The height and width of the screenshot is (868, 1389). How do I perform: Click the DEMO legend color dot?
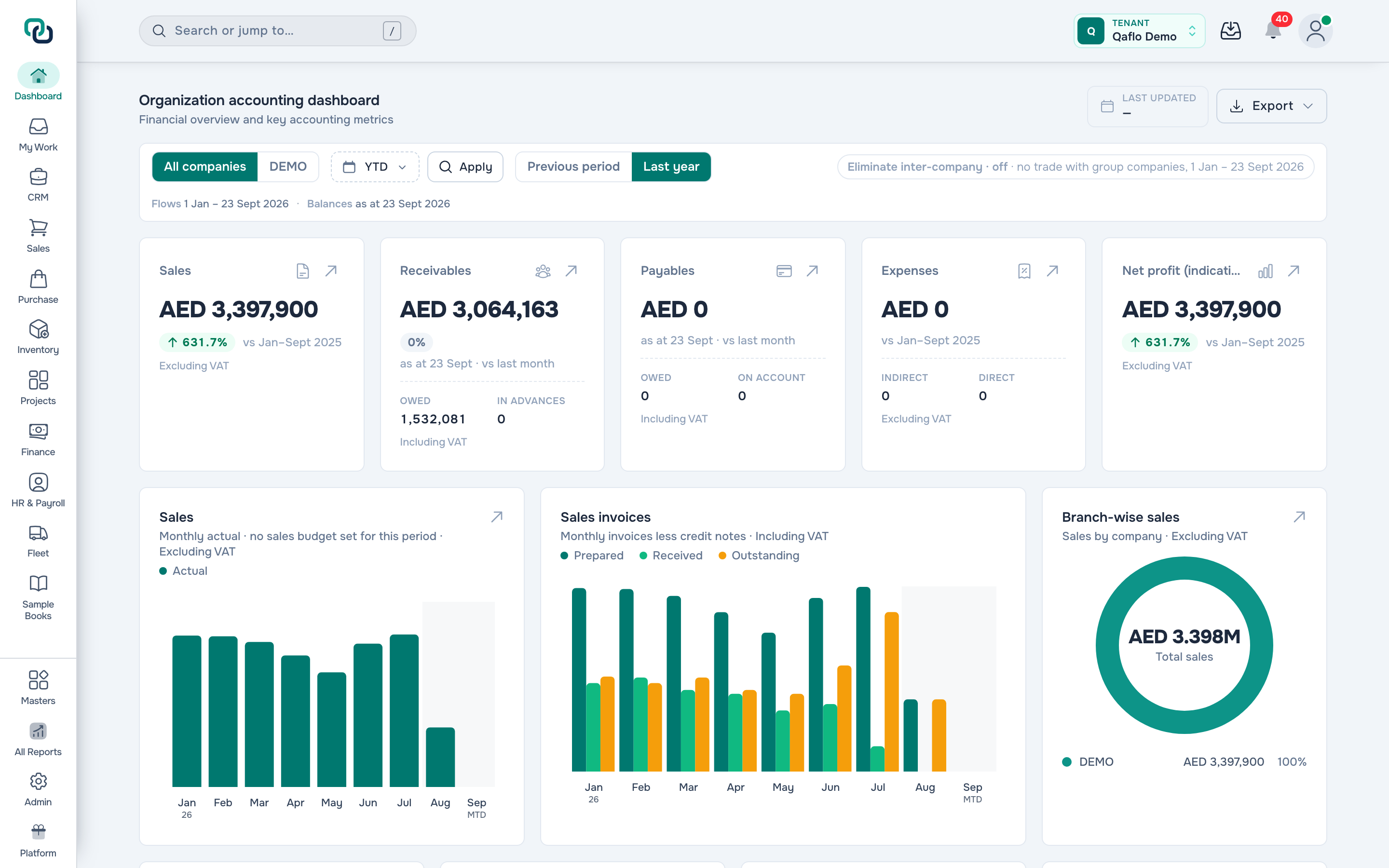tap(1067, 762)
